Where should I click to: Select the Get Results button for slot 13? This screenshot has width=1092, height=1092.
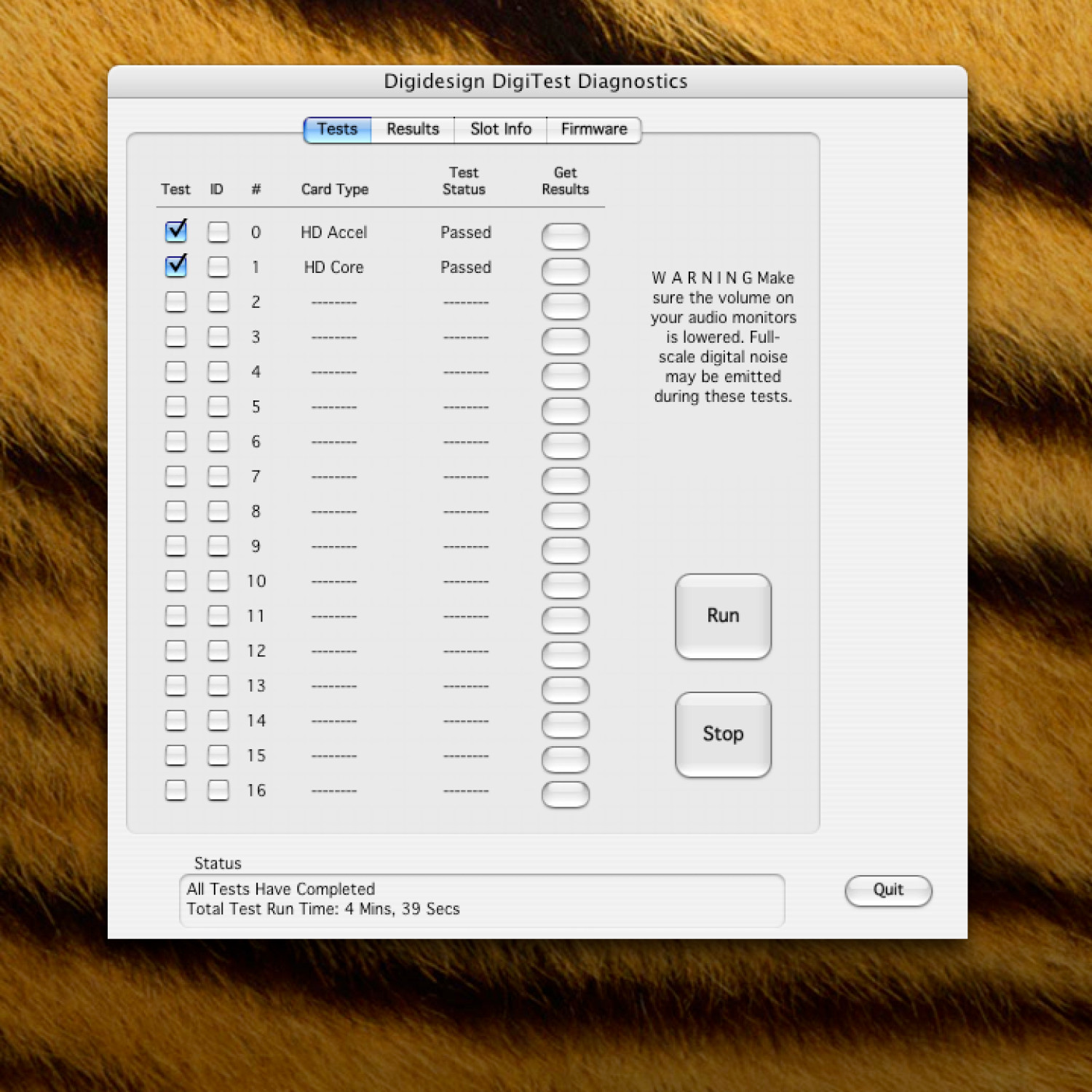click(566, 690)
